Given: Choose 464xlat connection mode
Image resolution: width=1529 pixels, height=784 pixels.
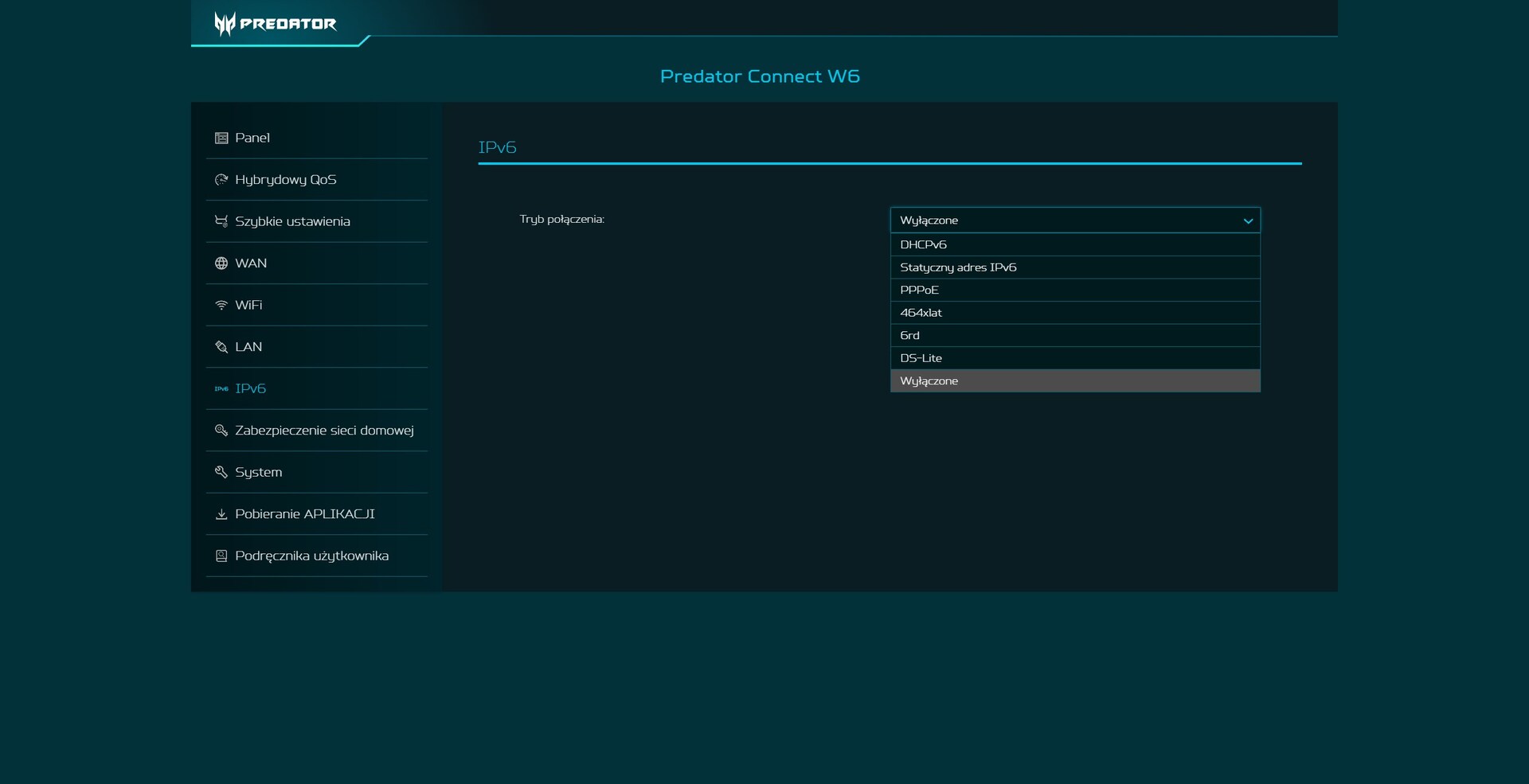Looking at the screenshot, I should coord(1075,313).
